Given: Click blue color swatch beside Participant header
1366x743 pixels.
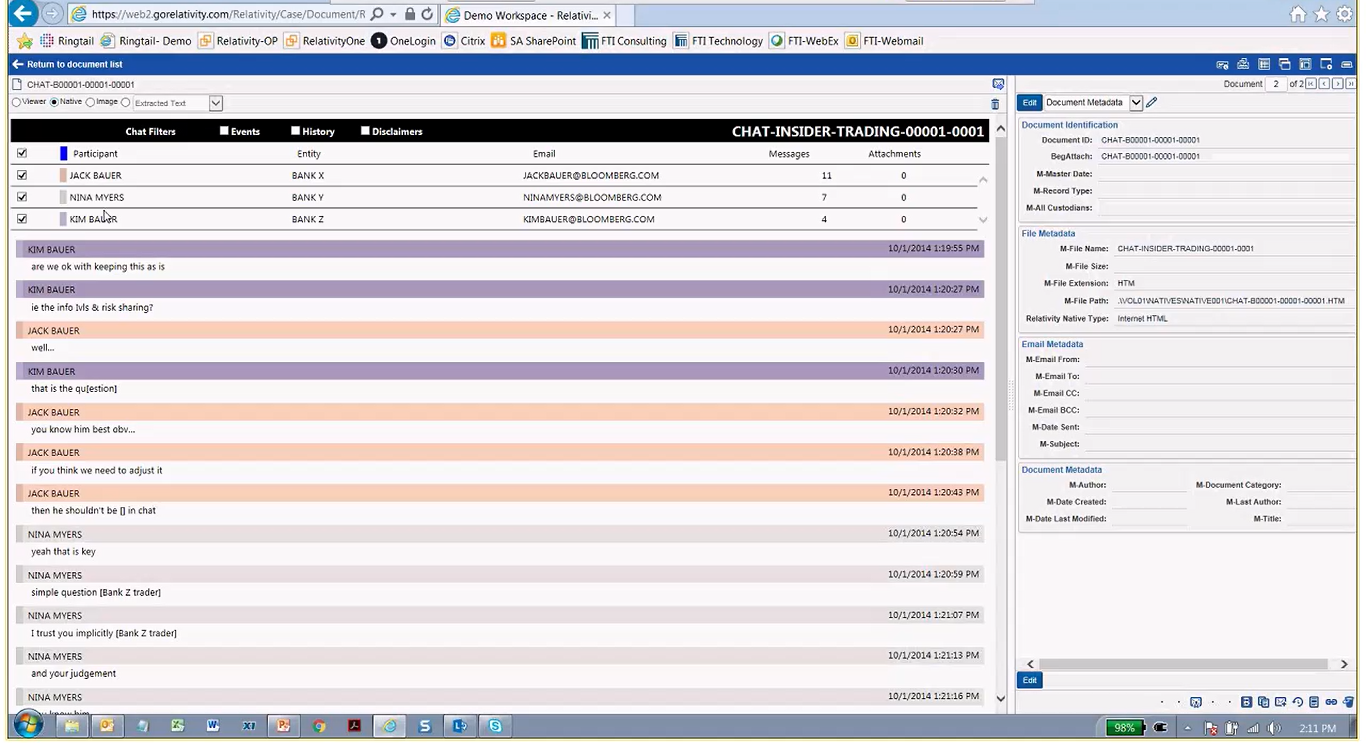Looking at the screenshot, I should pyautogui.click(x=64, y=153).
